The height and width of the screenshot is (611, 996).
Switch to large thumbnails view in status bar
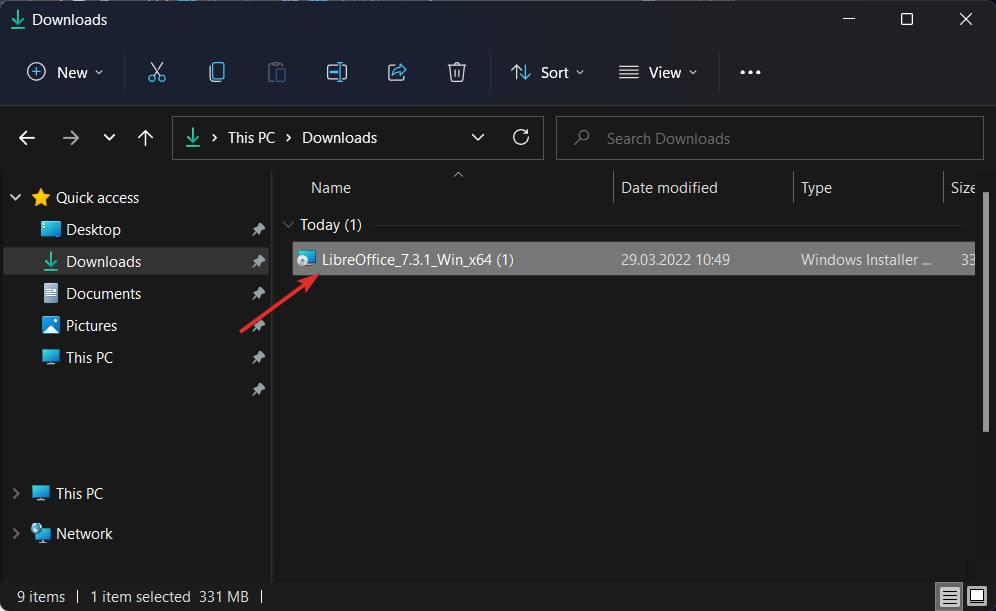point(975,596)
